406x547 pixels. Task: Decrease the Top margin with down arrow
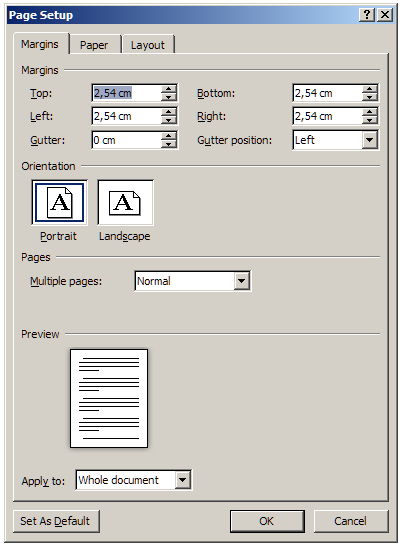[x=169, y=97]
